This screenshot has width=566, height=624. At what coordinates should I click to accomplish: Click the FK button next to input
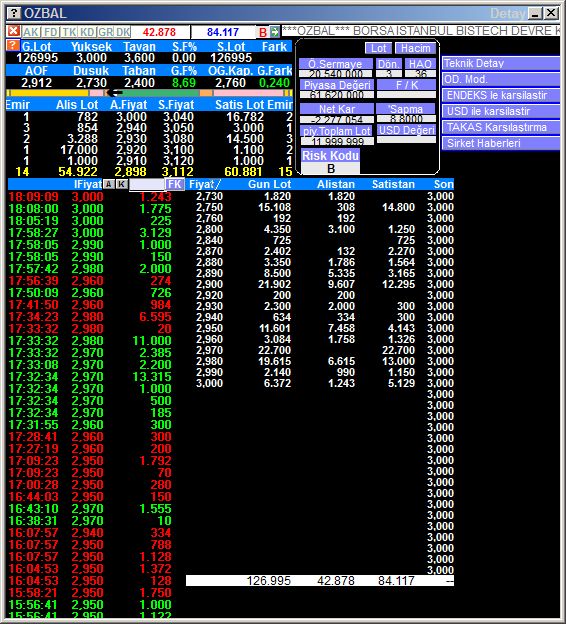(175, 184)
